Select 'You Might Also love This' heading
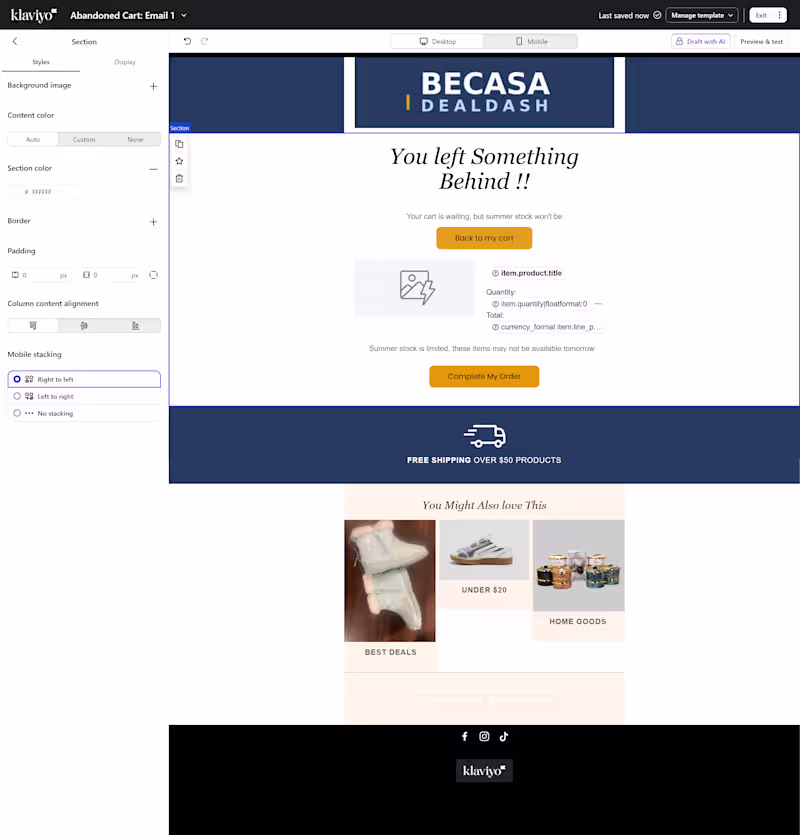 click(x=484, y=505)
